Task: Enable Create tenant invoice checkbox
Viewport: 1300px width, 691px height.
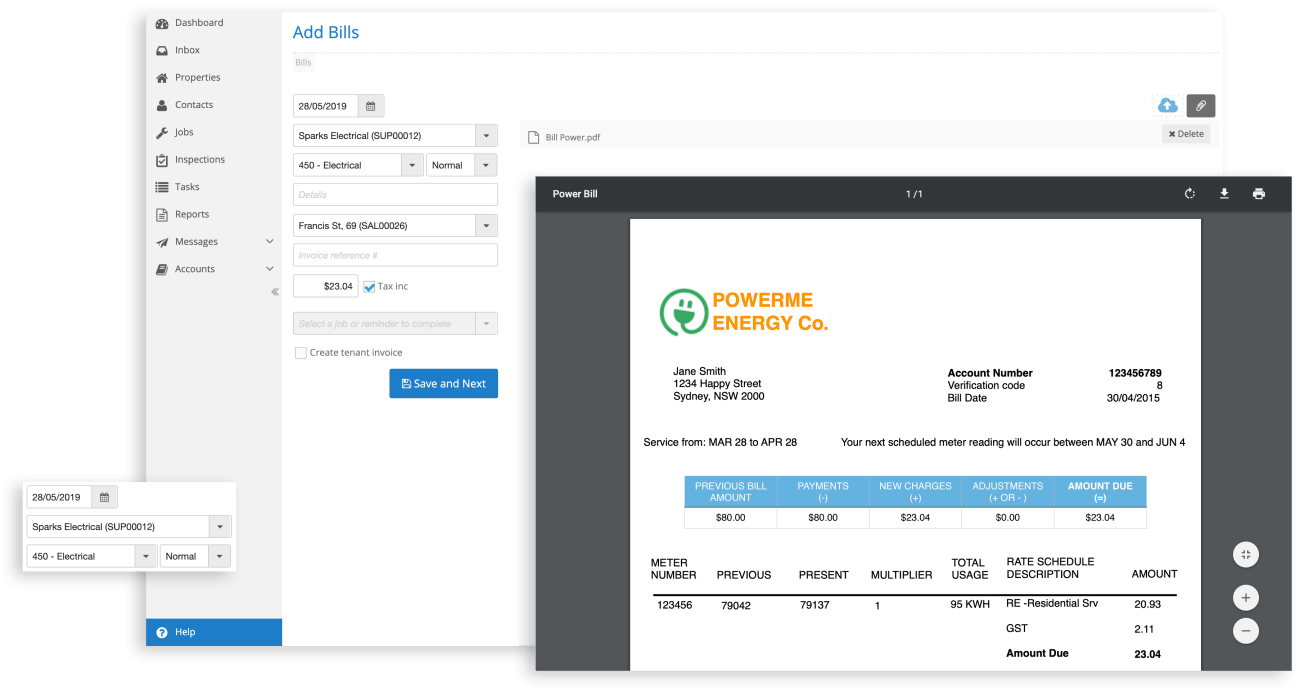Action: point(300,353)
